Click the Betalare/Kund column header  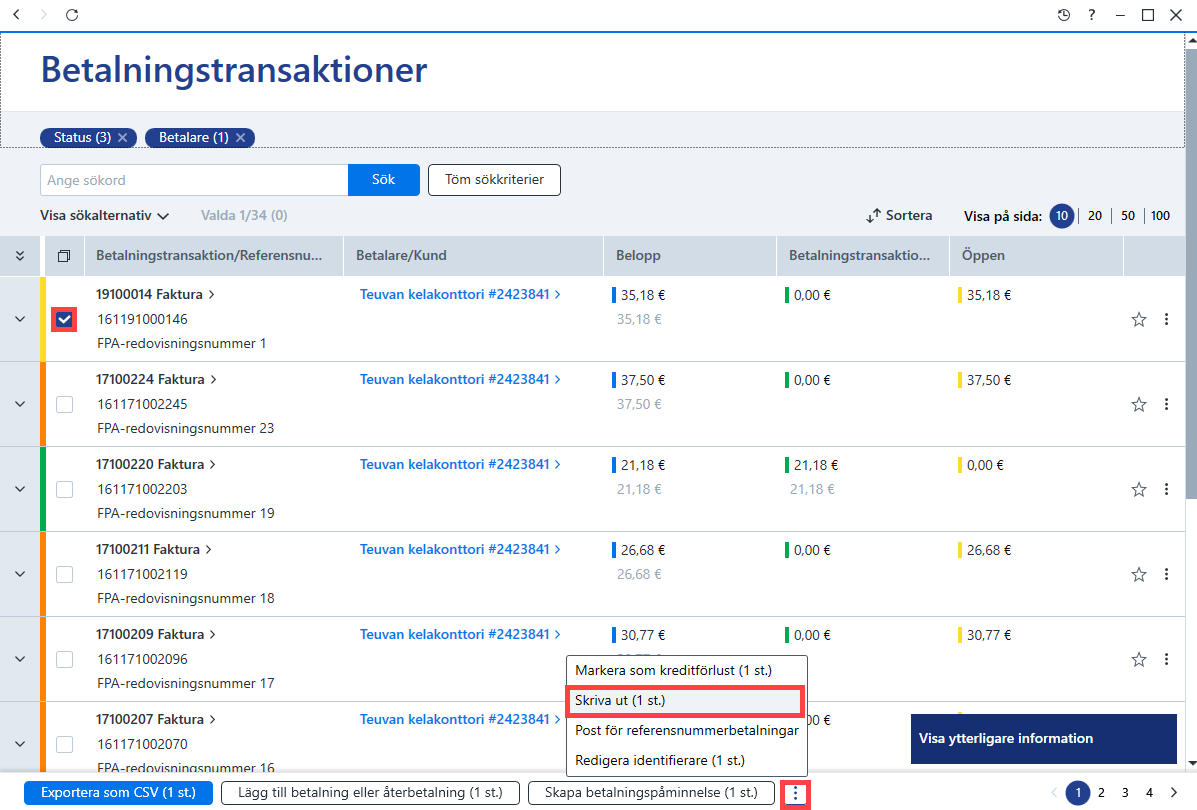click(x=473, y=256)
